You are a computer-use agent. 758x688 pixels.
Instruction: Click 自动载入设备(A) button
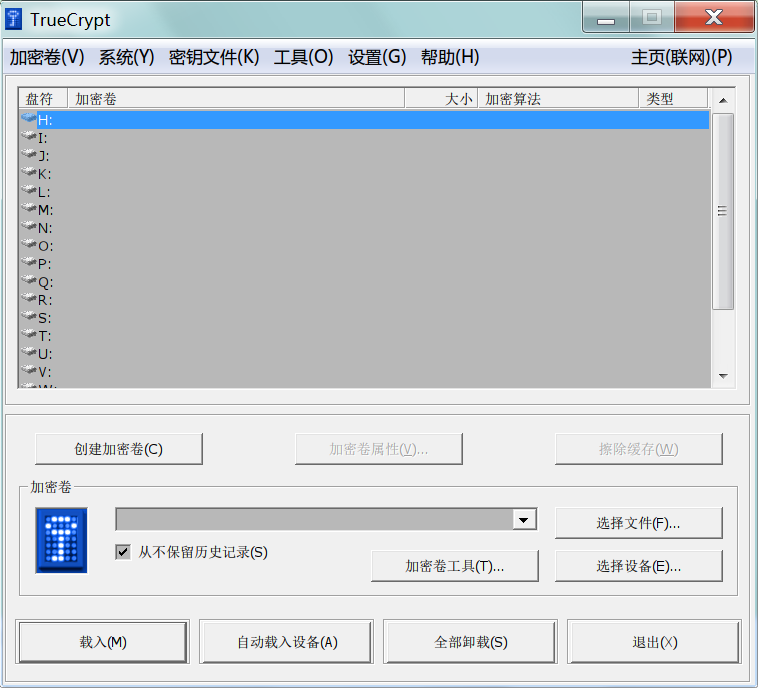tap(287, 642)
